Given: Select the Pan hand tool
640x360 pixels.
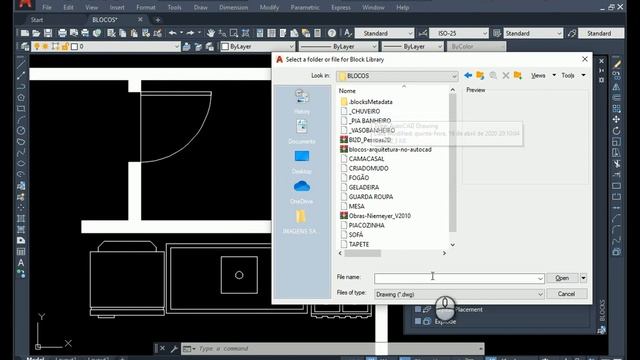Looking at the screenshot, I should pyautogui.click(x=211, y=33).
